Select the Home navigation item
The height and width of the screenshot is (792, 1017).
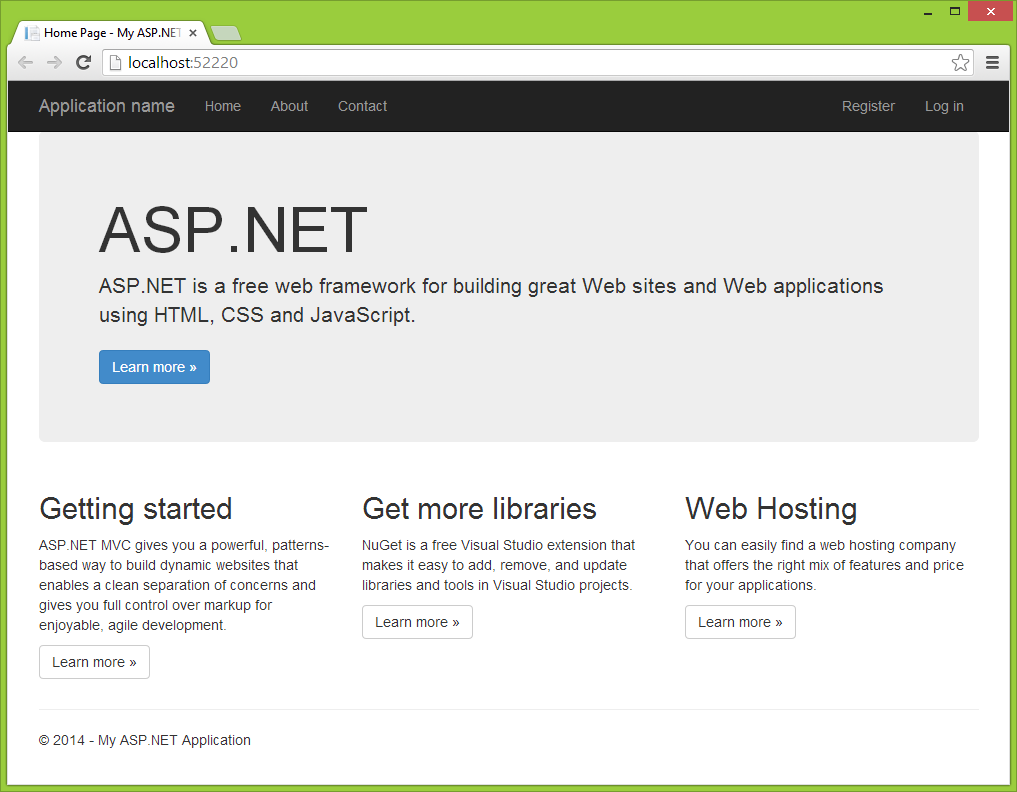pyautogui.click(x=222, y=106)
